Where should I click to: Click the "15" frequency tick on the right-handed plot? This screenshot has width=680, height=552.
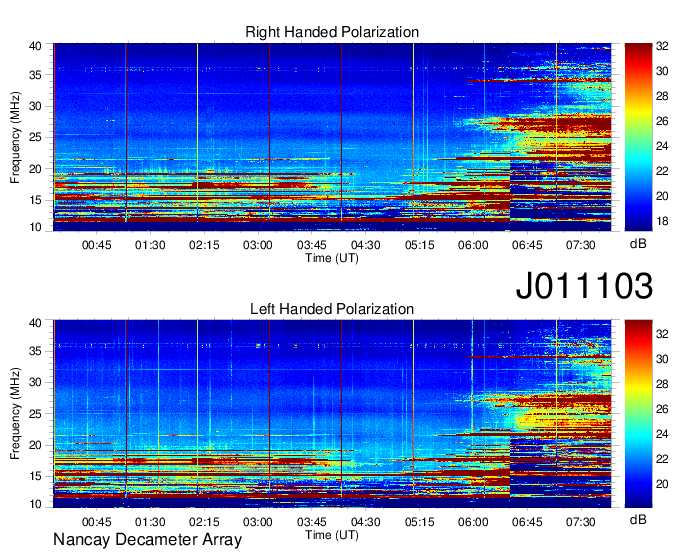(x=36, y=200)
